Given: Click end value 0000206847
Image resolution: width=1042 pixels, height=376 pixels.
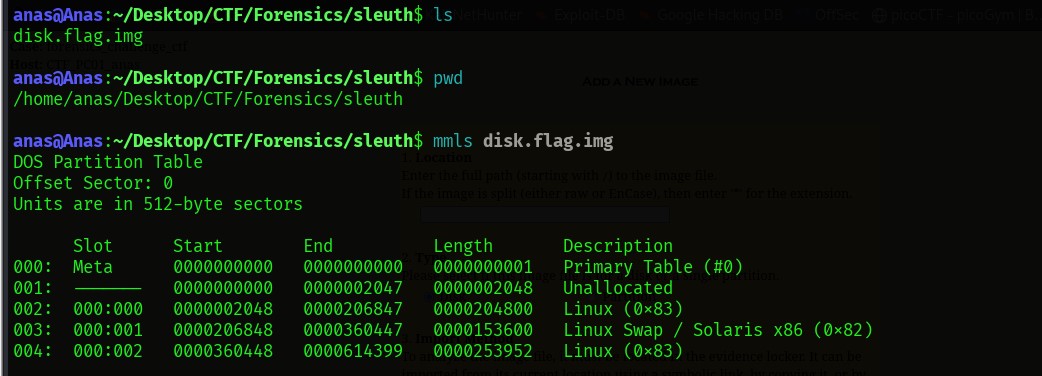Looking at the screenshot, I should 353,309.
